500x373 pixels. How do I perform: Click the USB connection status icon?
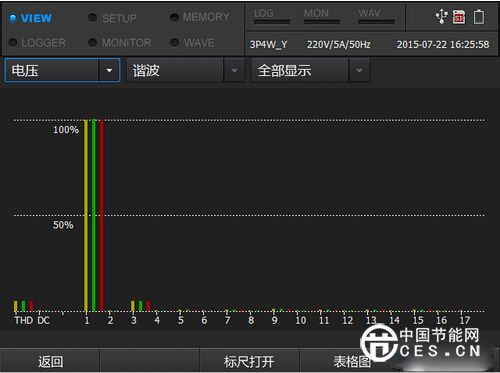(x=442, y=16)
